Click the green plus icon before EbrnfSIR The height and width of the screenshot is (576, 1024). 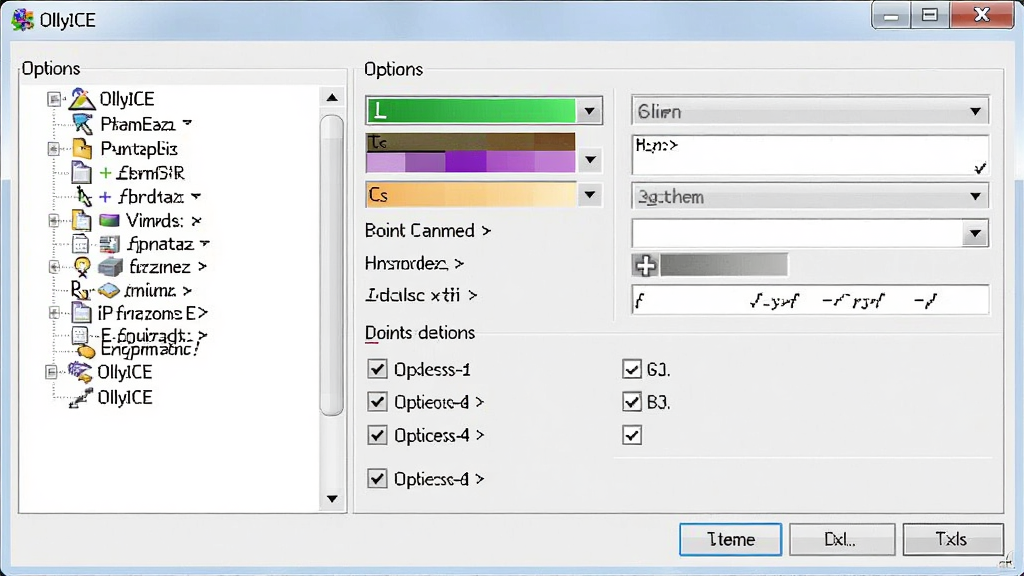pyautogui.click(x=105, y=173)
